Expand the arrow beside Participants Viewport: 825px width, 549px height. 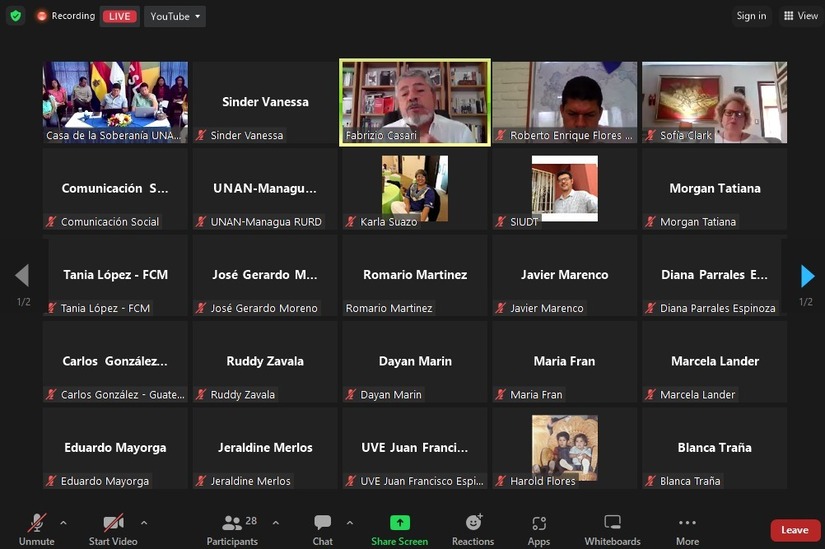click(x=276, y=523)
